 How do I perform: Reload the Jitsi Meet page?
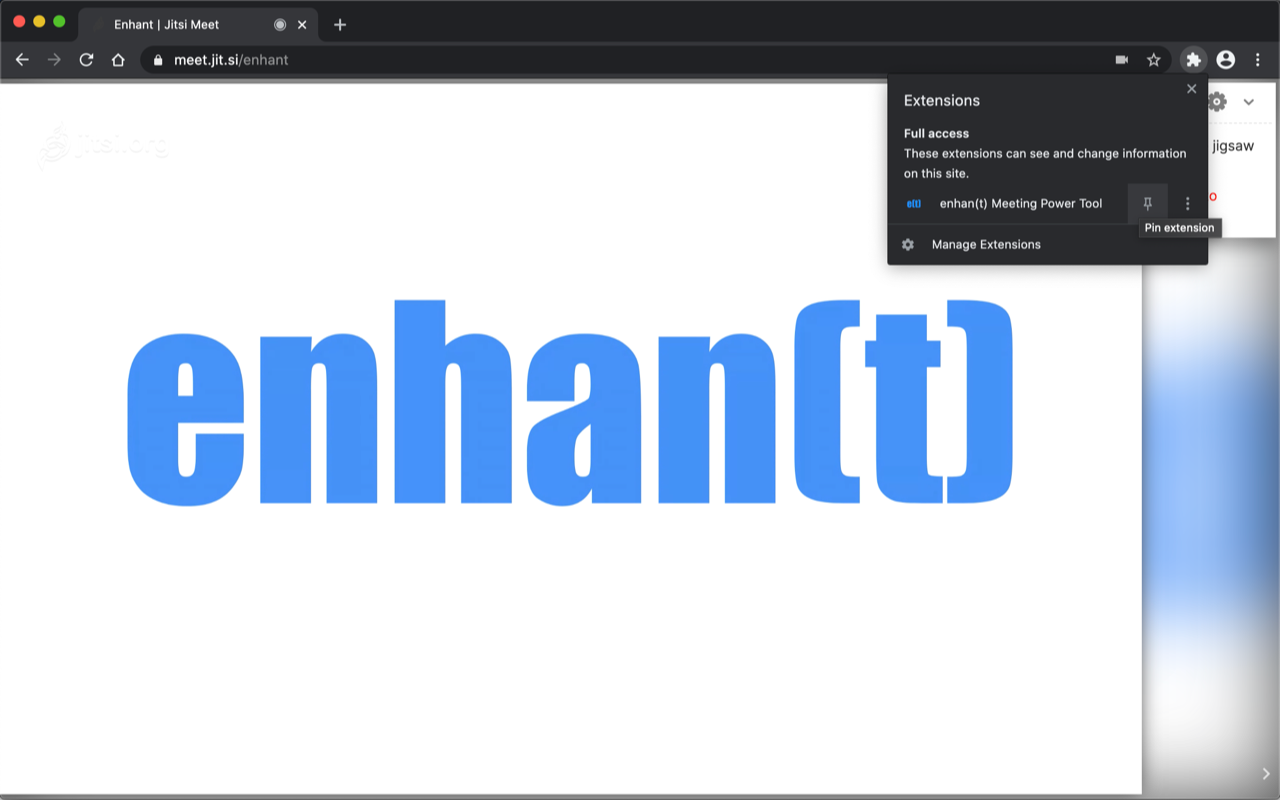click(x=86, y=60)
